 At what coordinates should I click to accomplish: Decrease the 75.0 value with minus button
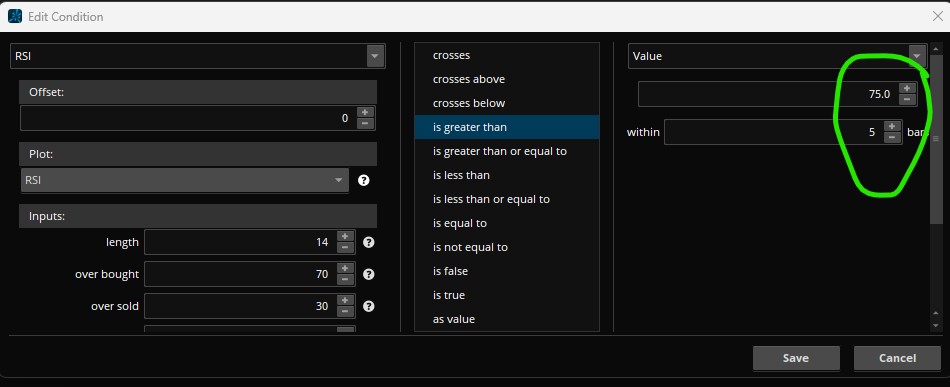907,99
